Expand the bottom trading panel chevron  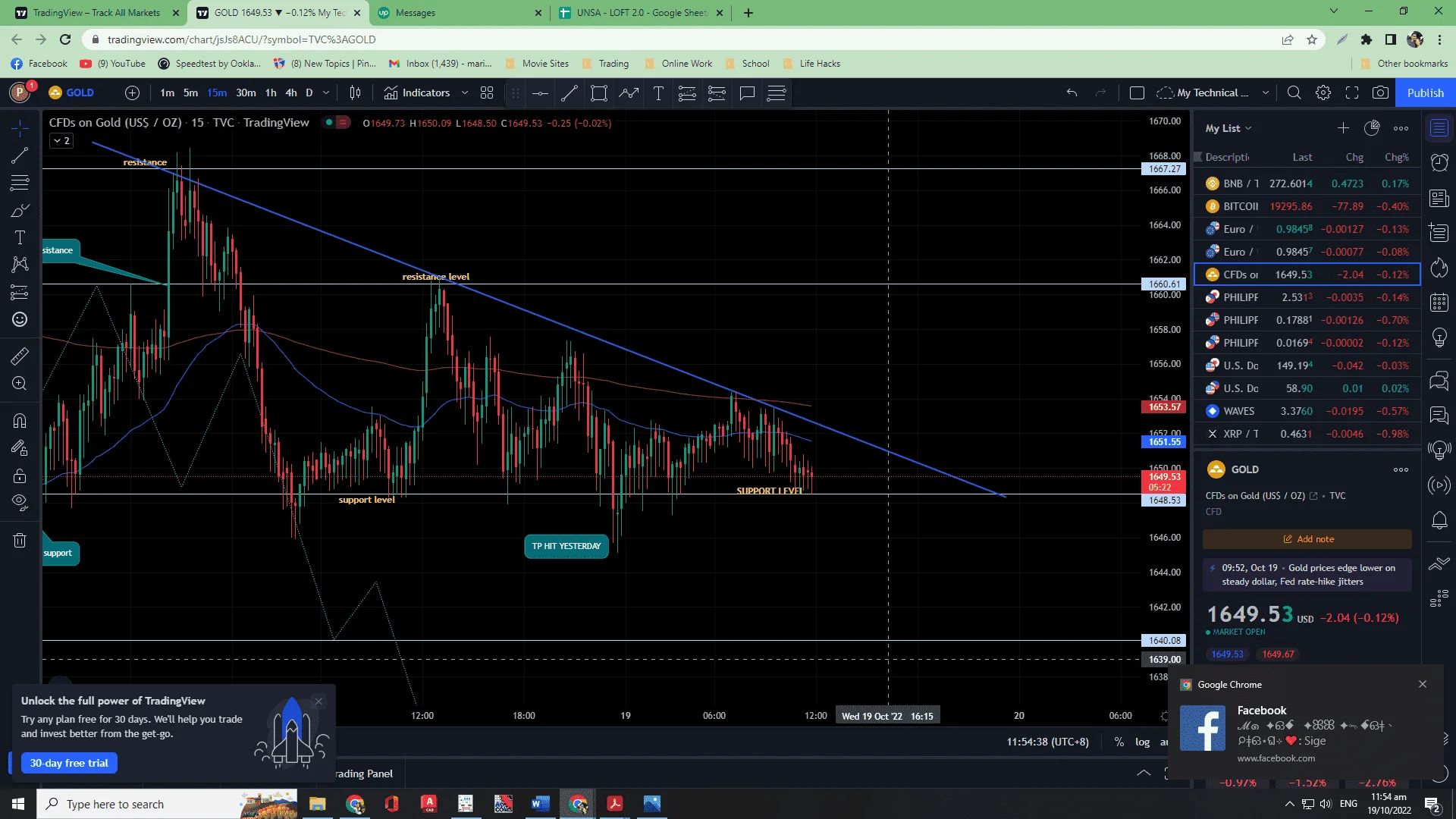point(1144,773)
